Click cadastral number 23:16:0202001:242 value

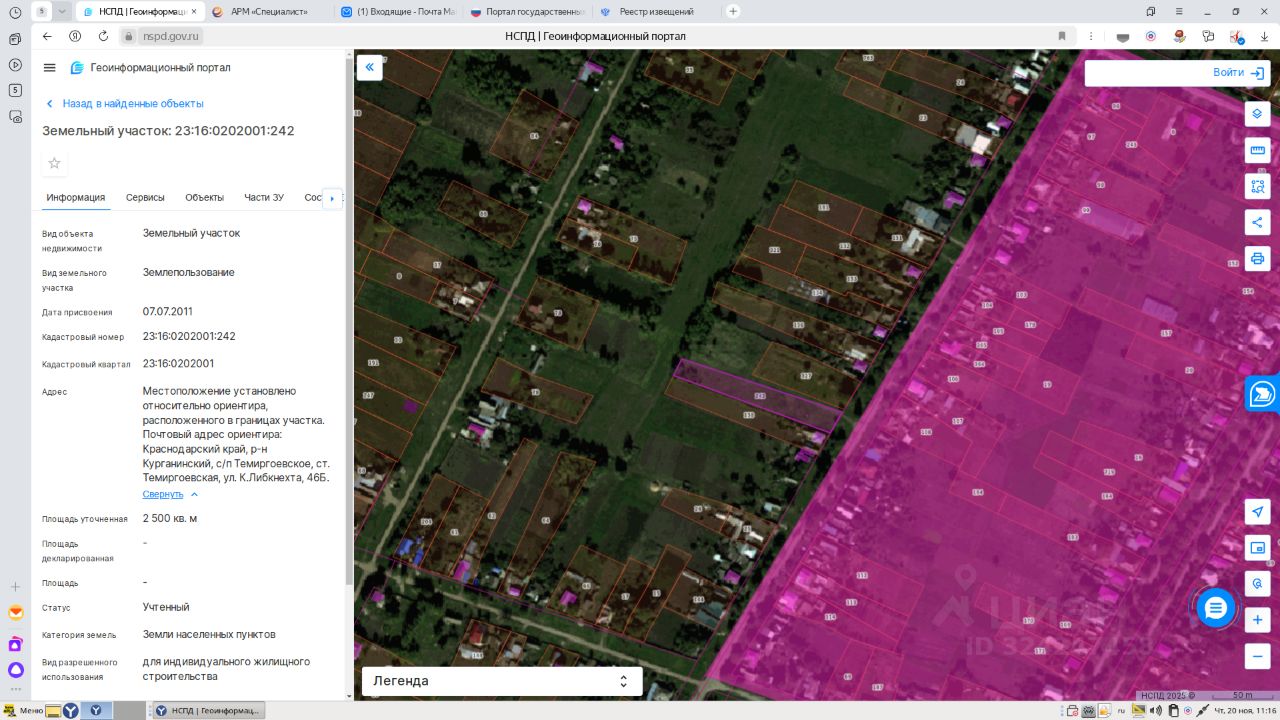pyautogui.click(x=189, y=336)
